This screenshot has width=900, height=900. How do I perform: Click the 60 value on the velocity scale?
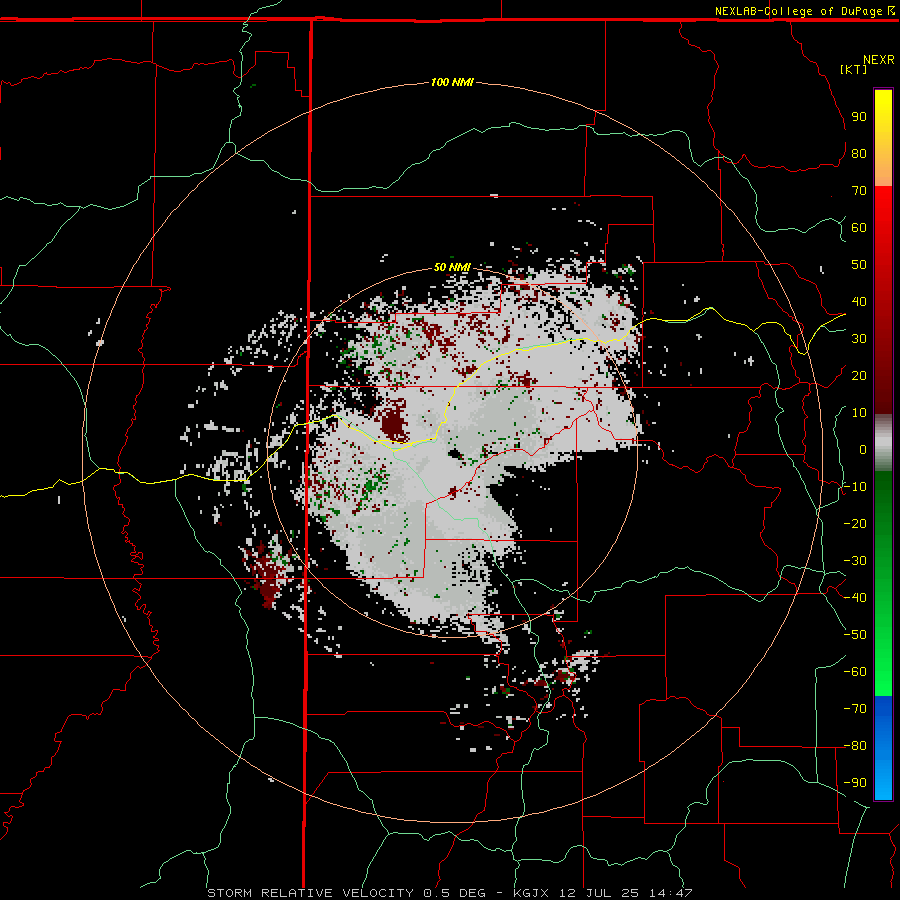[859, 228]
